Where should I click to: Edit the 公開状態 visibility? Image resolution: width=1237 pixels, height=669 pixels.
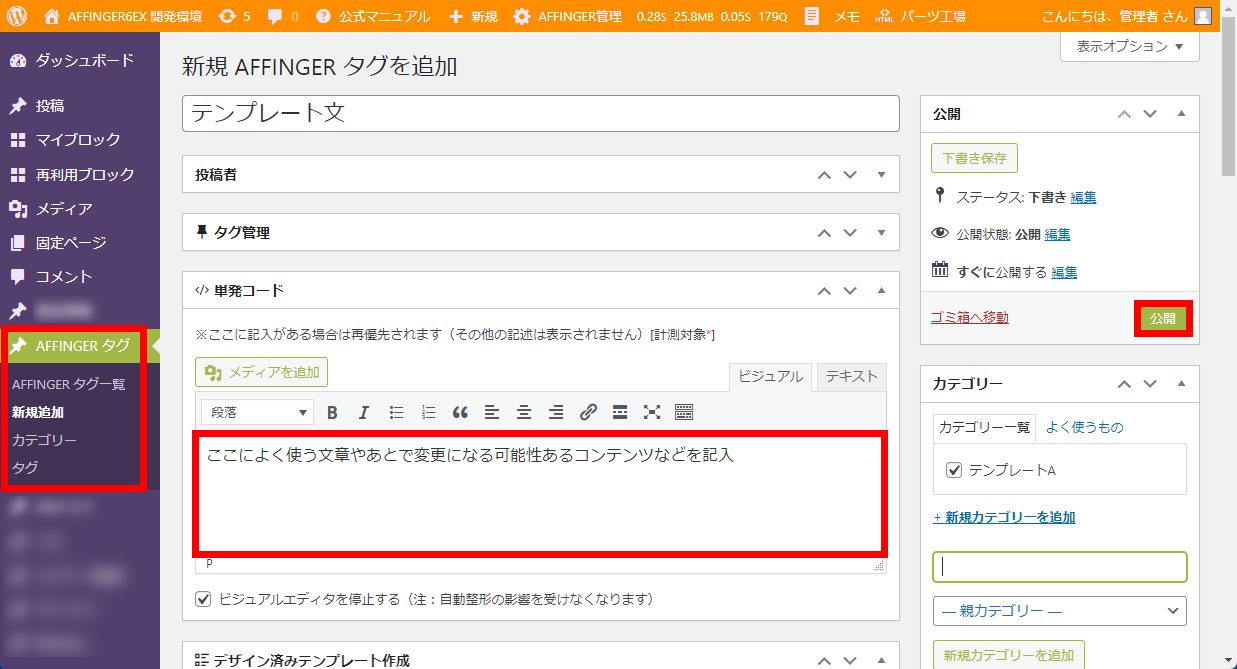click(1057, 235)
